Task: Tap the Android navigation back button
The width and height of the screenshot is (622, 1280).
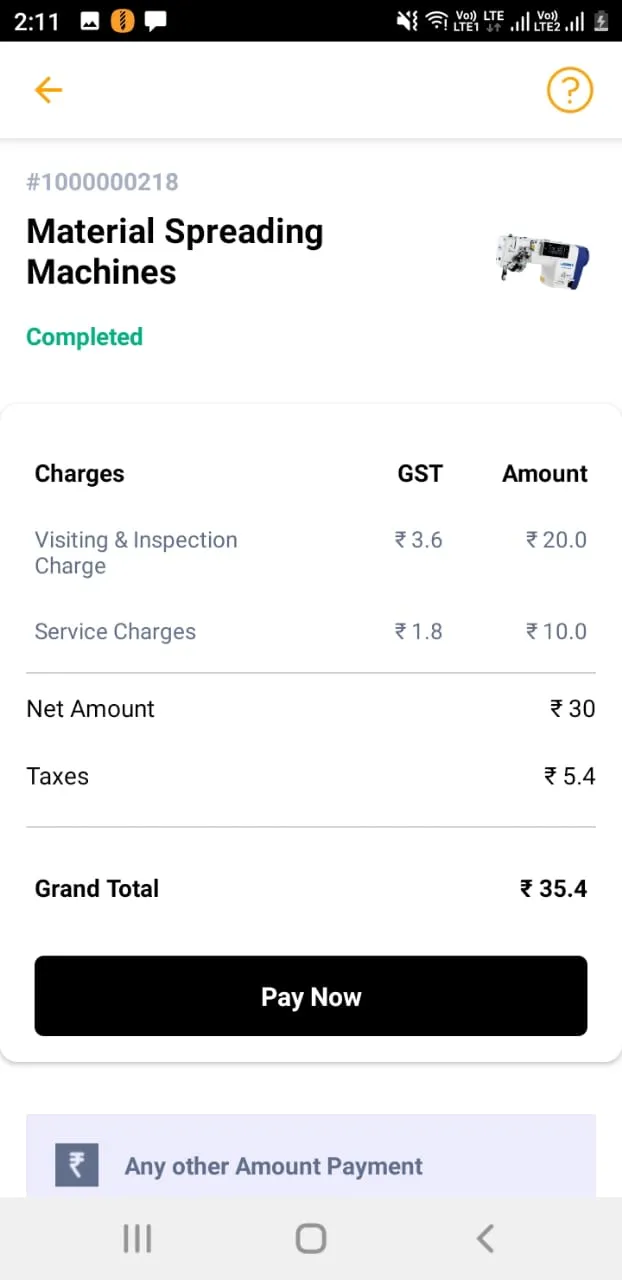Action: (485, 1239)
